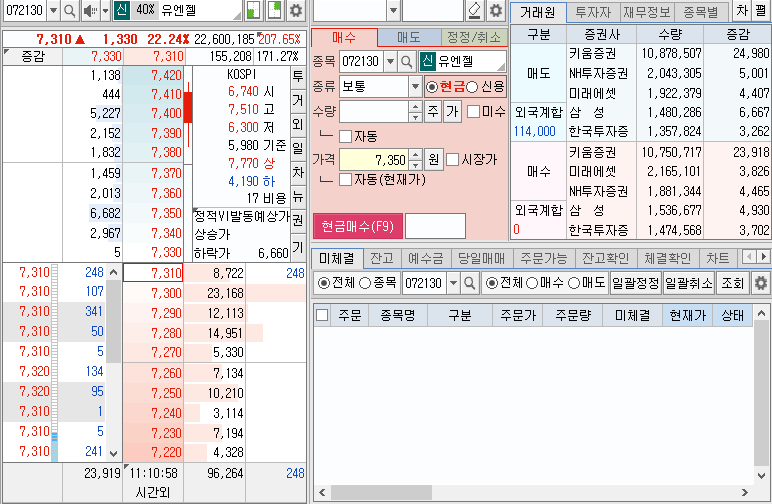This screenshot has width=772, height=504.
Task: Open the stock code 072130 dropdown in the top-left toolbar
Action: tap(54, 10)
